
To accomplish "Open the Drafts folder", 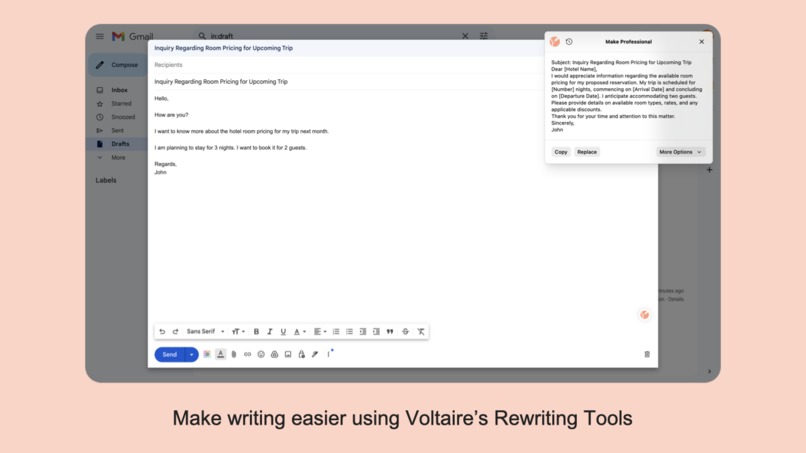I will click(120, 144).
